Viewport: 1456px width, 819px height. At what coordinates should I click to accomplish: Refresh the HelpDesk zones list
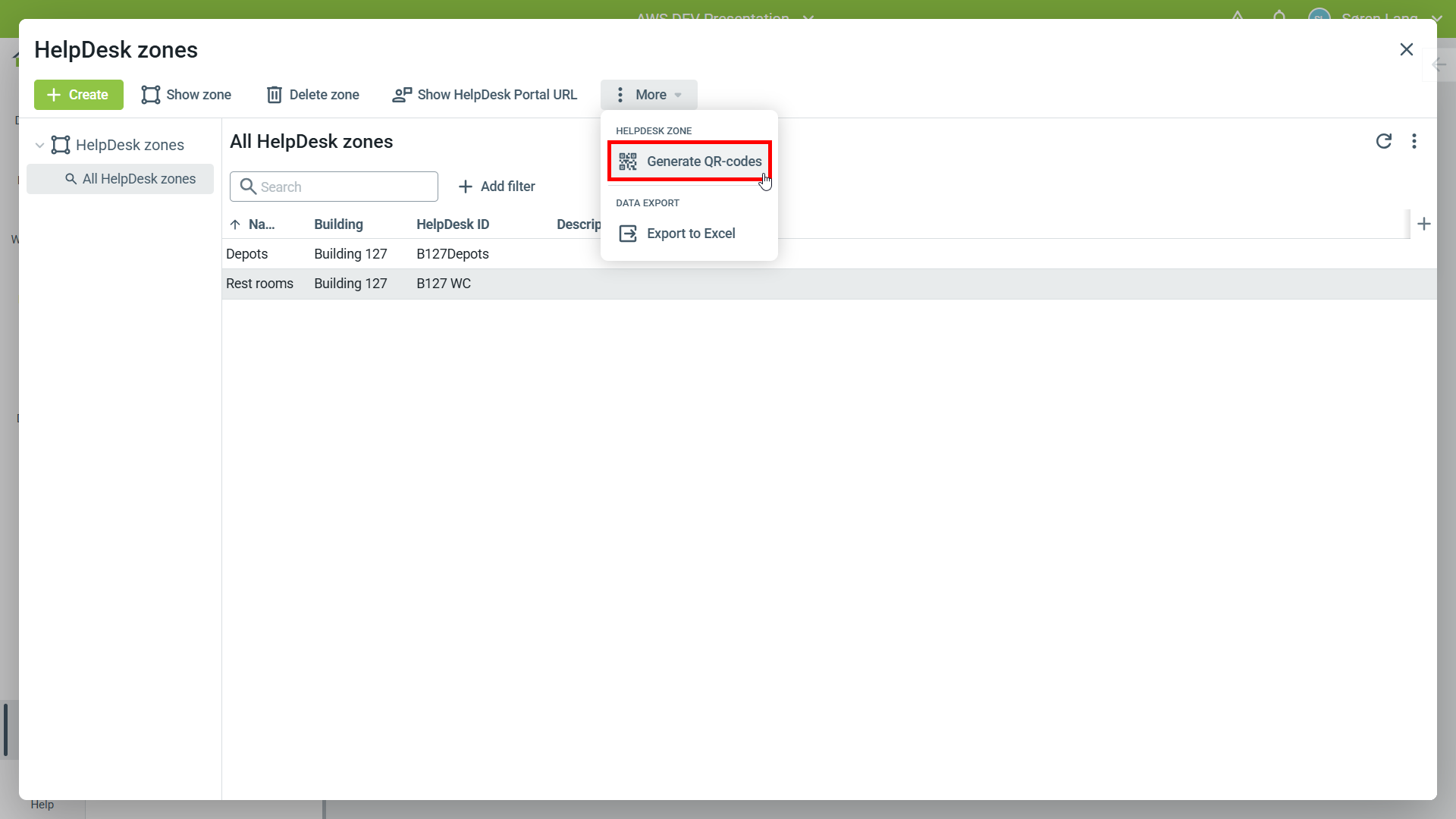[x=1383, y=141]
